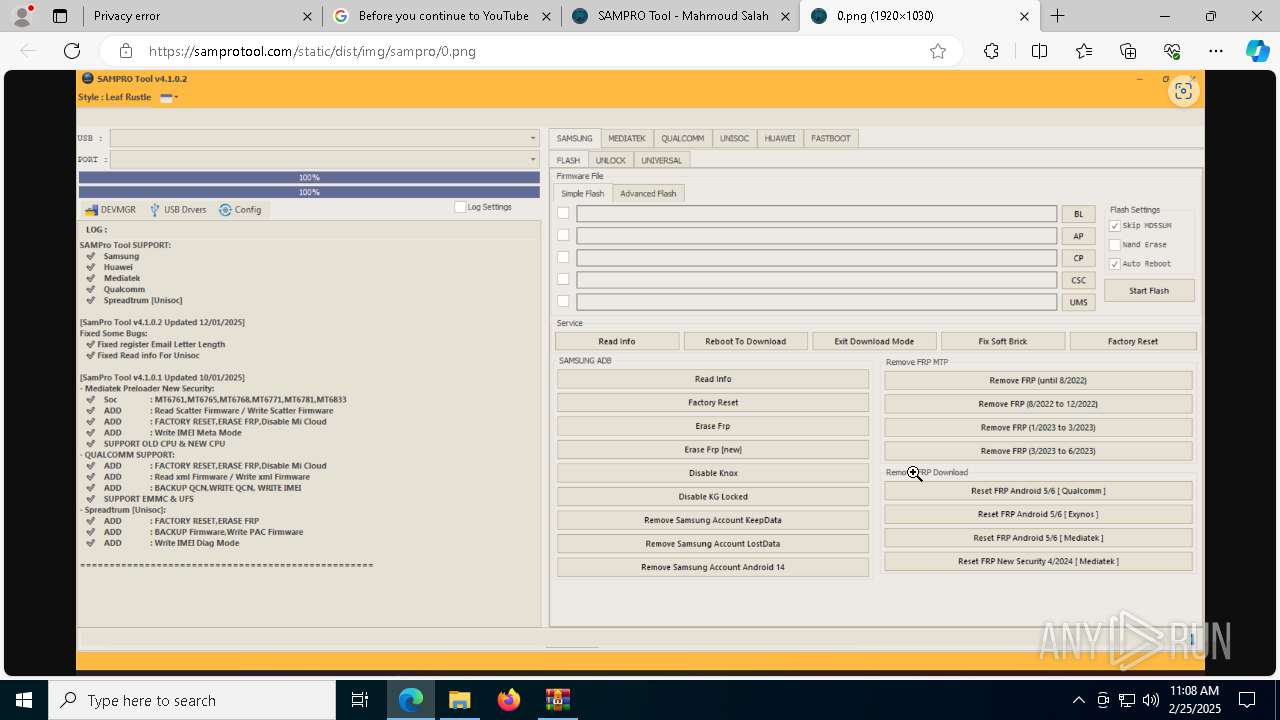
Task: Open the tab actions menu icon
Action: tap(60, 16)
